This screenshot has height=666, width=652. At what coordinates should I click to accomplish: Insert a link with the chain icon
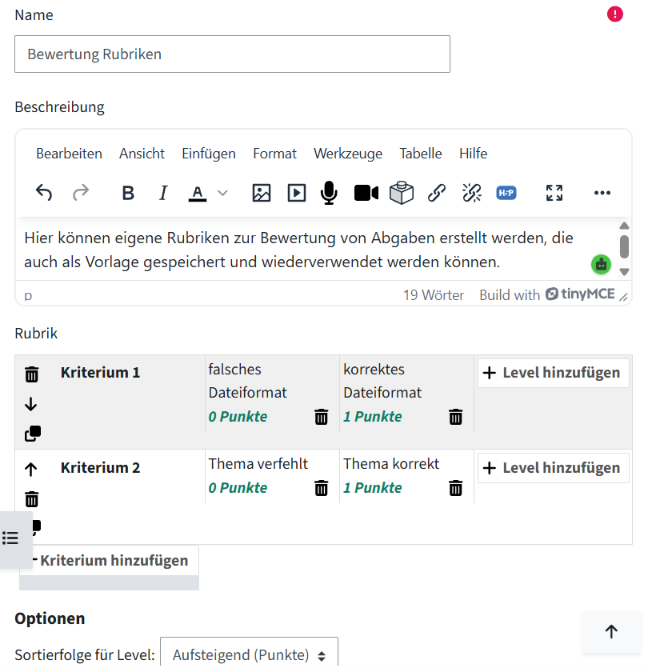[437, 193]
